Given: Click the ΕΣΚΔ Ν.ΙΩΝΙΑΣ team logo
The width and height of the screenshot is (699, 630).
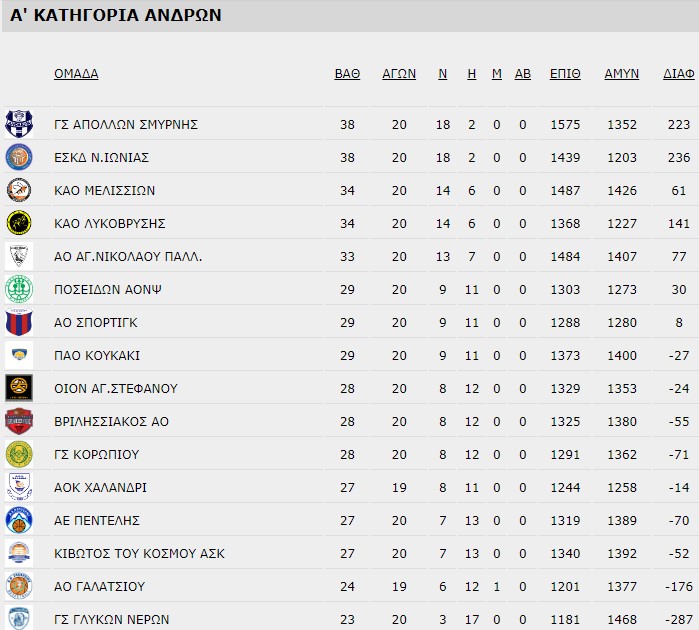Looking at the screenshot, I should coord(19,157).
